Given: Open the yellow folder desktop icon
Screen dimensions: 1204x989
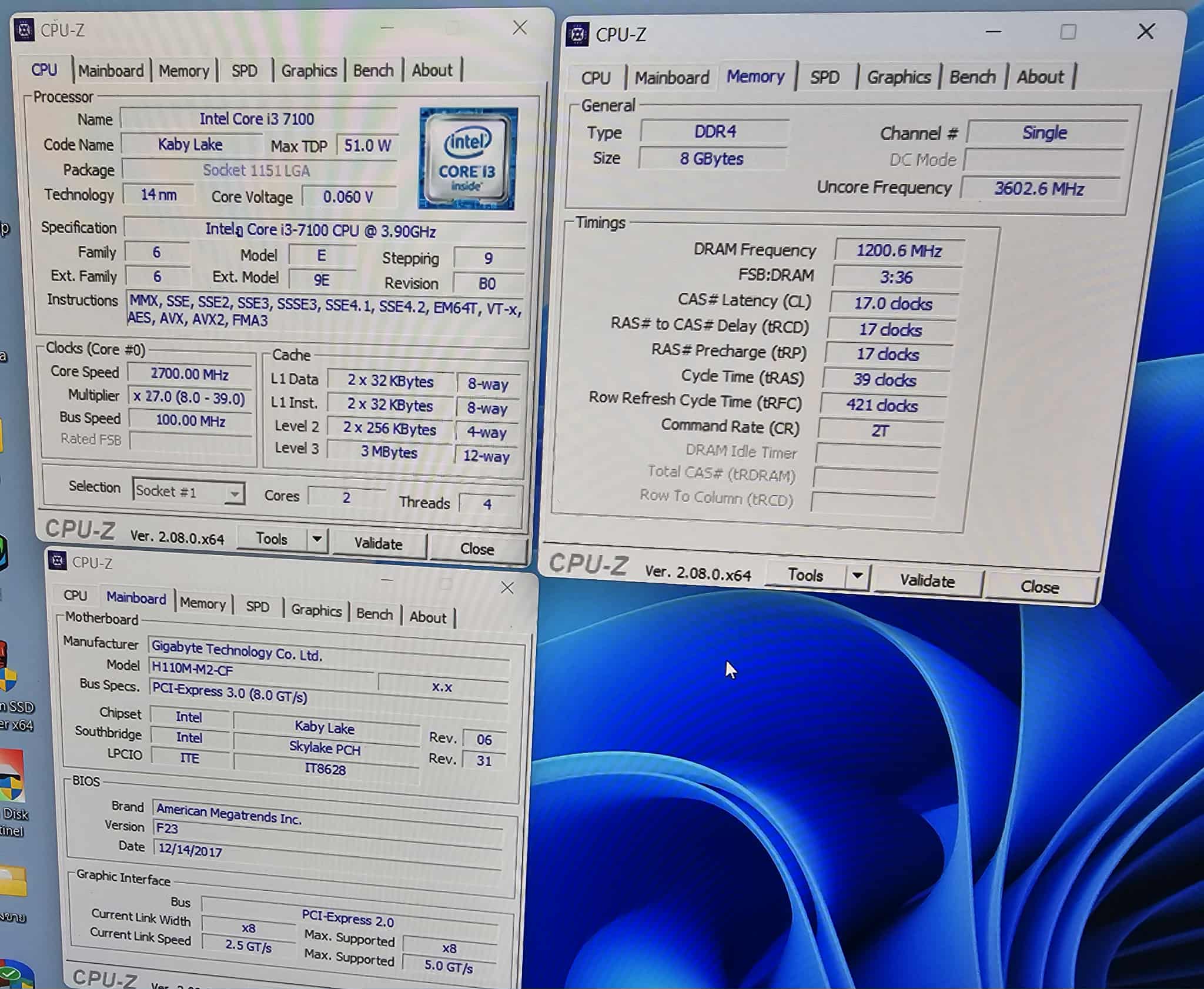Looking at the screenshot, I should [13, 882].
